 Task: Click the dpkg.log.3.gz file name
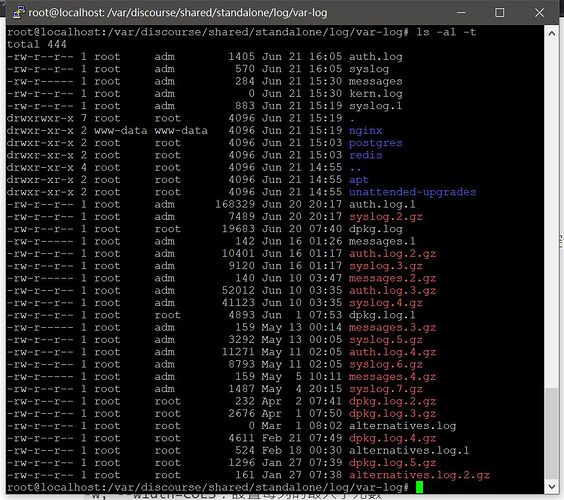pos(392,414)
